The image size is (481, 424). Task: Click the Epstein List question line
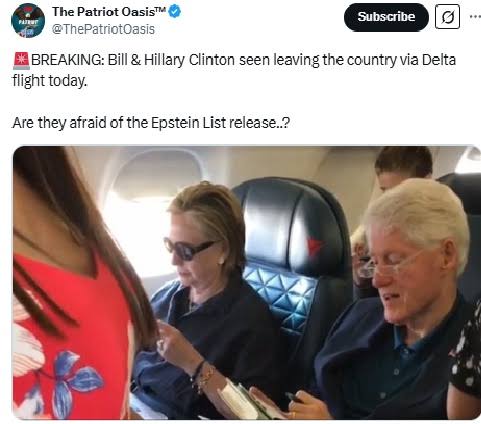click(x=151, y=123)
